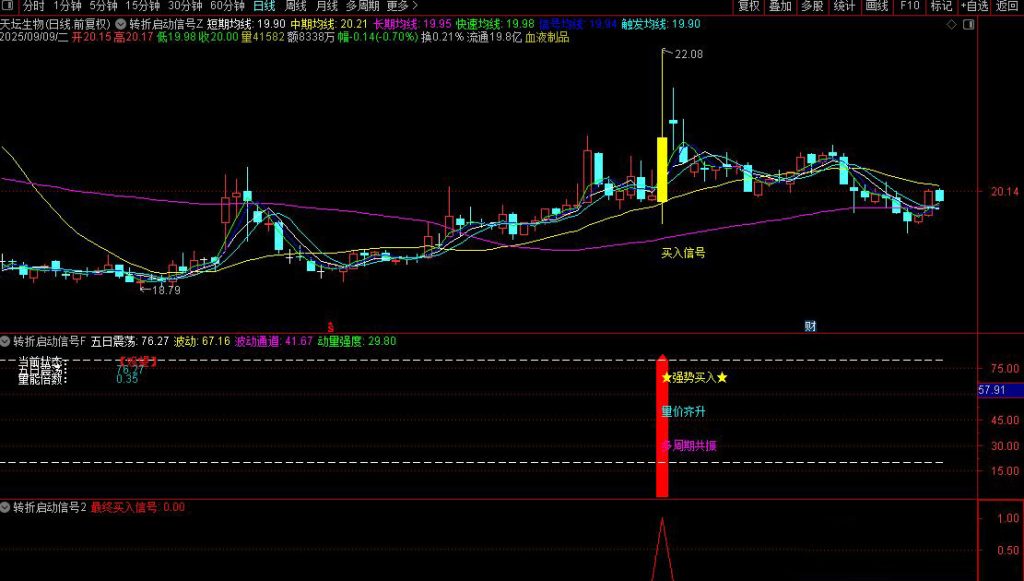Open F10 company information
This screenshot has height=581, width=1024.
pyautogui.click(x=909, y=6)
